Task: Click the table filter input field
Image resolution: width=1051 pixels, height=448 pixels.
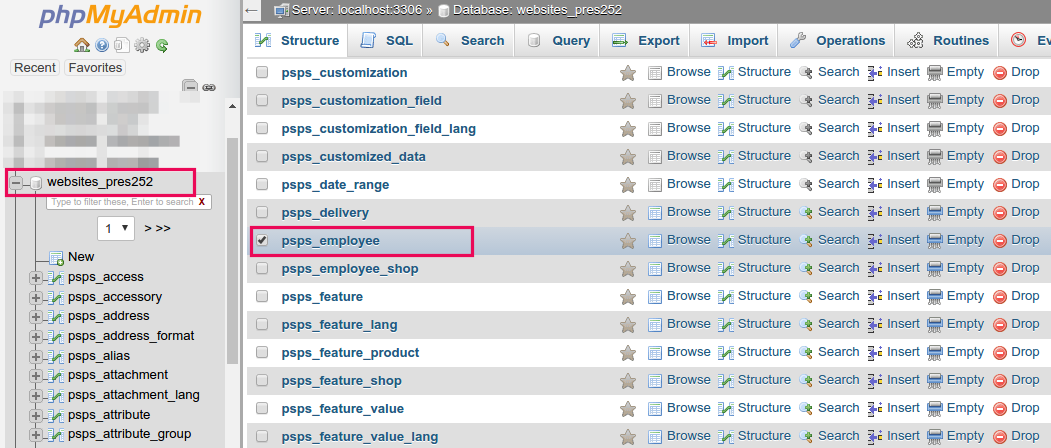Action: (120, 202)
